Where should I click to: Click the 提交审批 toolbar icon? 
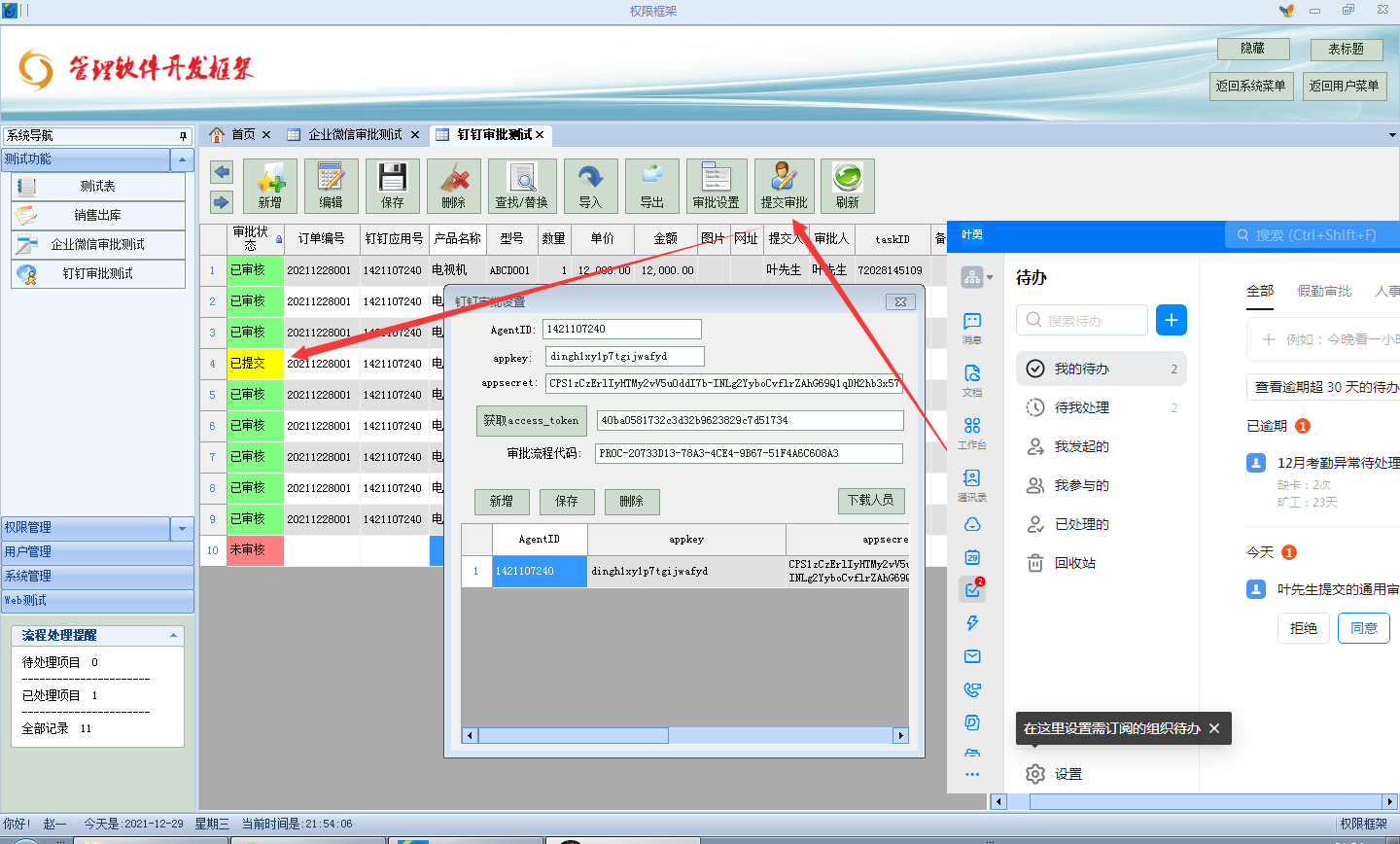[785, 186]
